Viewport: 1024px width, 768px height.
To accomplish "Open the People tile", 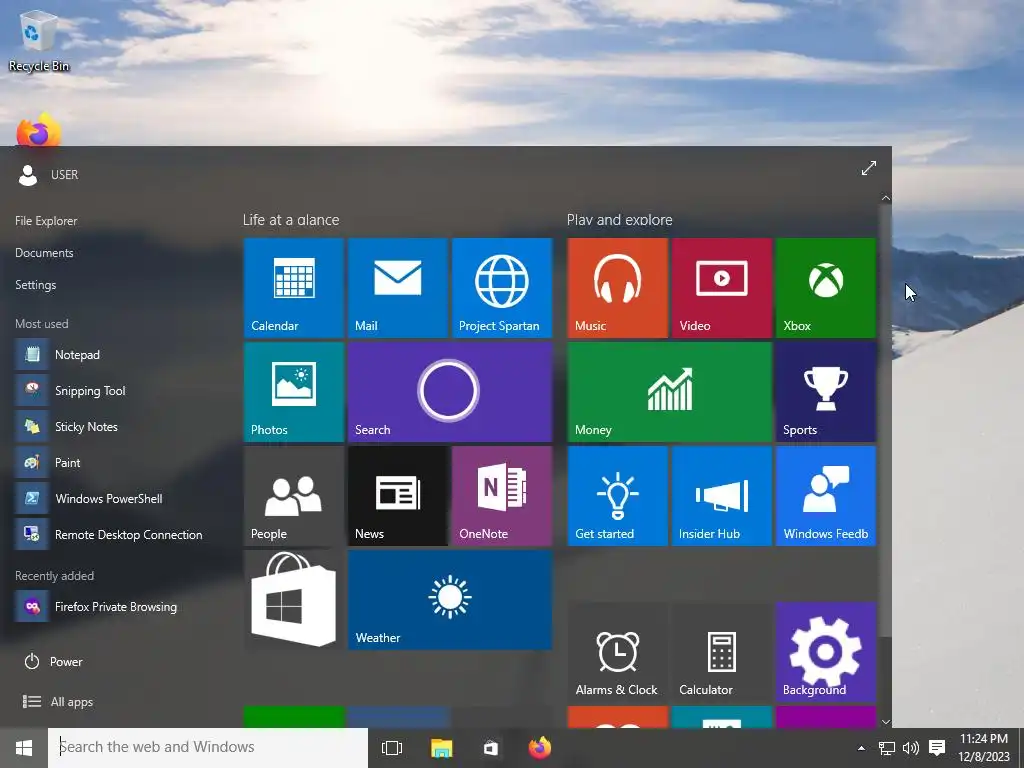I will pyautogui.click(x=293, y=496).
